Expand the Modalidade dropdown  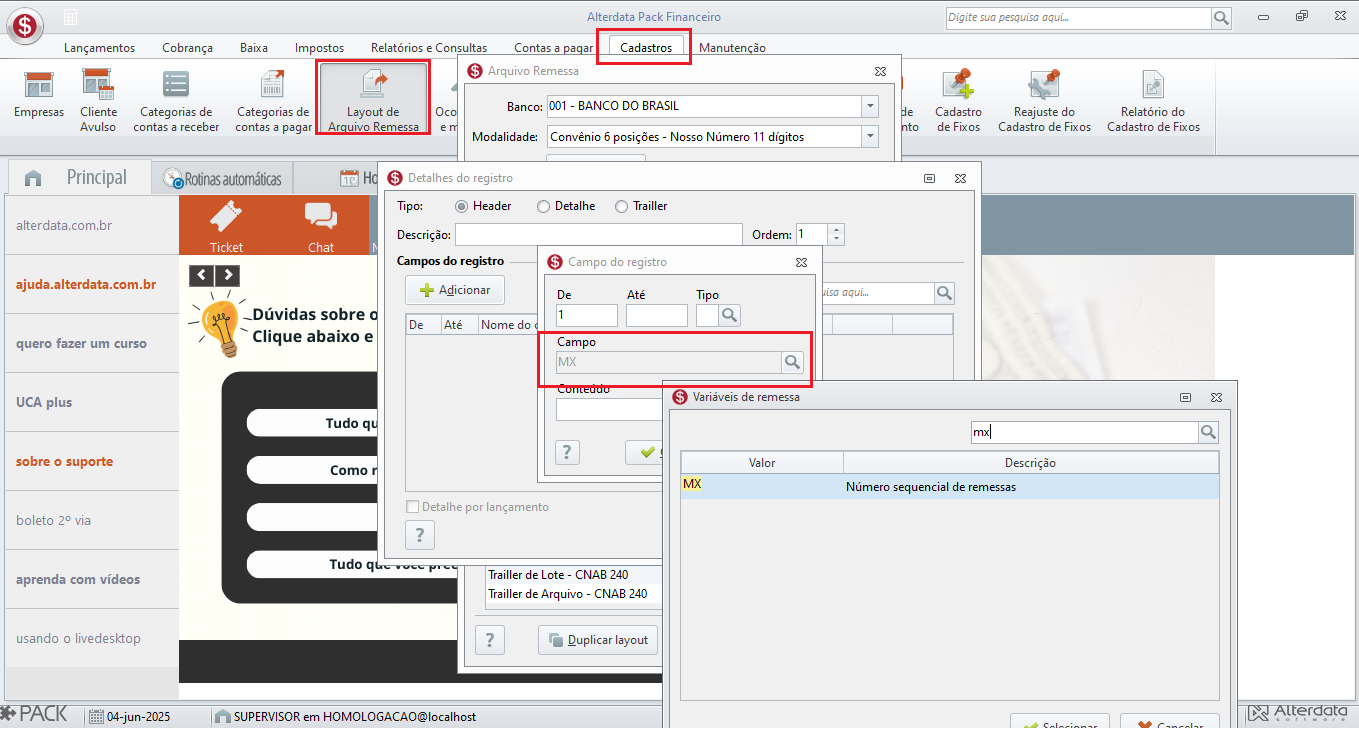point(870,136)
